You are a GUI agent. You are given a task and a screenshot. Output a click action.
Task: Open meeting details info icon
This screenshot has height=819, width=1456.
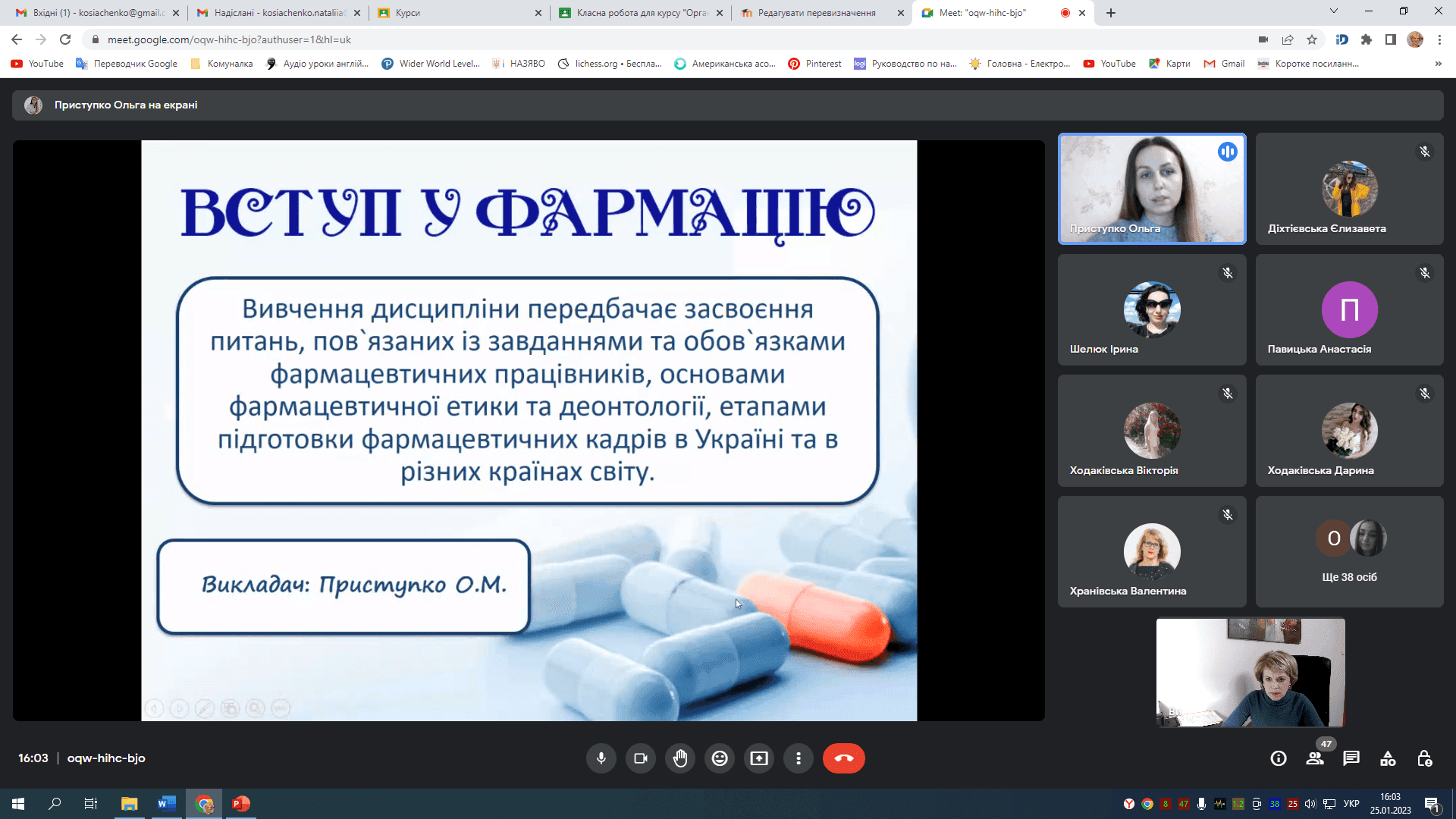[x=1279, y=758]
